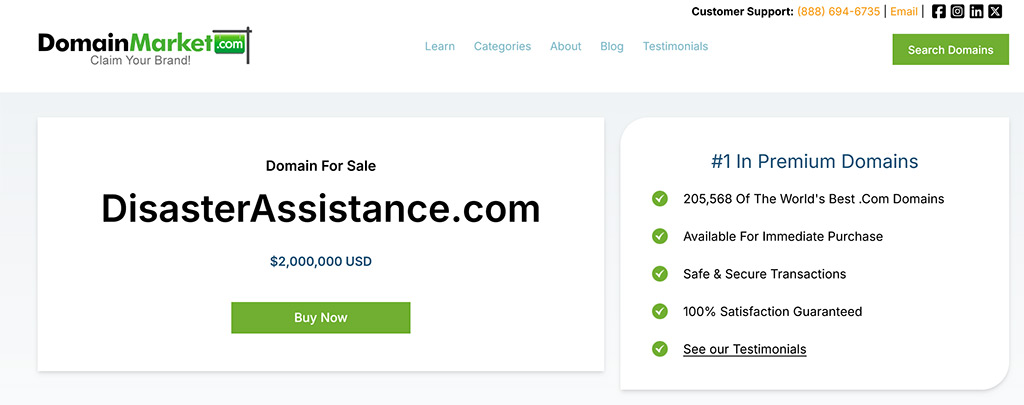Click checkmark next to See our Testimonials
The image size is (1024, 405).
tap(660, 349)
